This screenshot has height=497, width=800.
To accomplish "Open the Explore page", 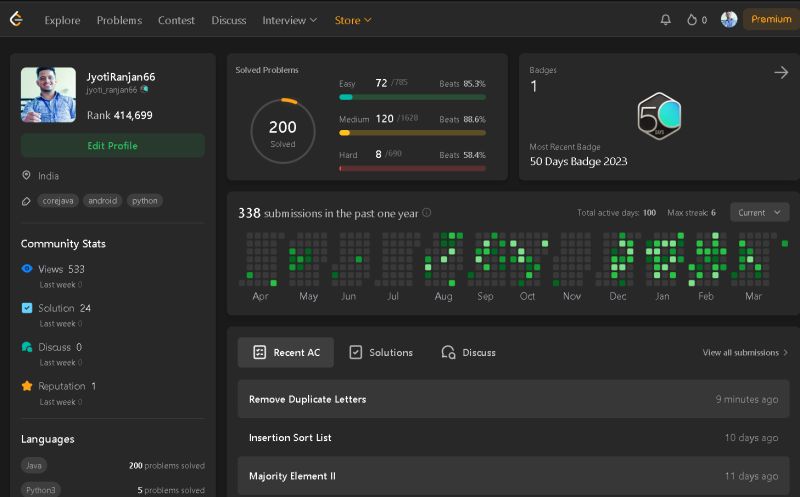I will tap(62, 20).
